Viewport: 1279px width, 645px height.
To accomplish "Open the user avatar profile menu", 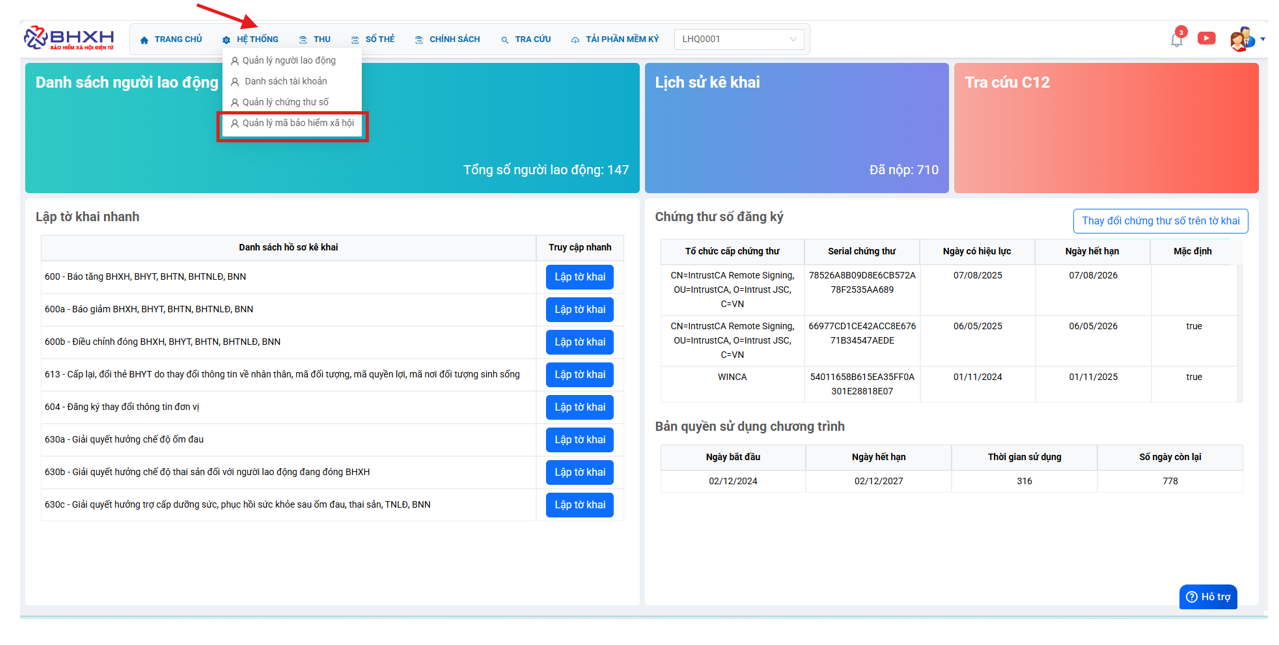I will (1240, 39).
